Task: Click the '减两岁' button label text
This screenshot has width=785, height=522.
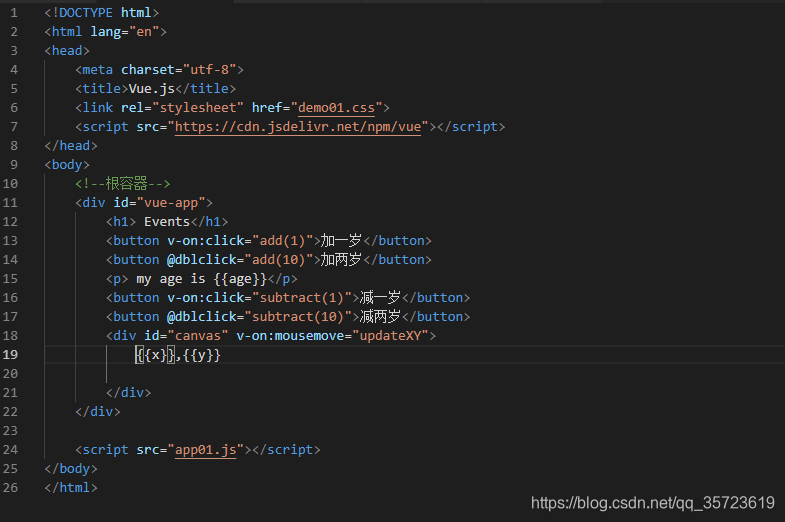Action: coord(380,317)
